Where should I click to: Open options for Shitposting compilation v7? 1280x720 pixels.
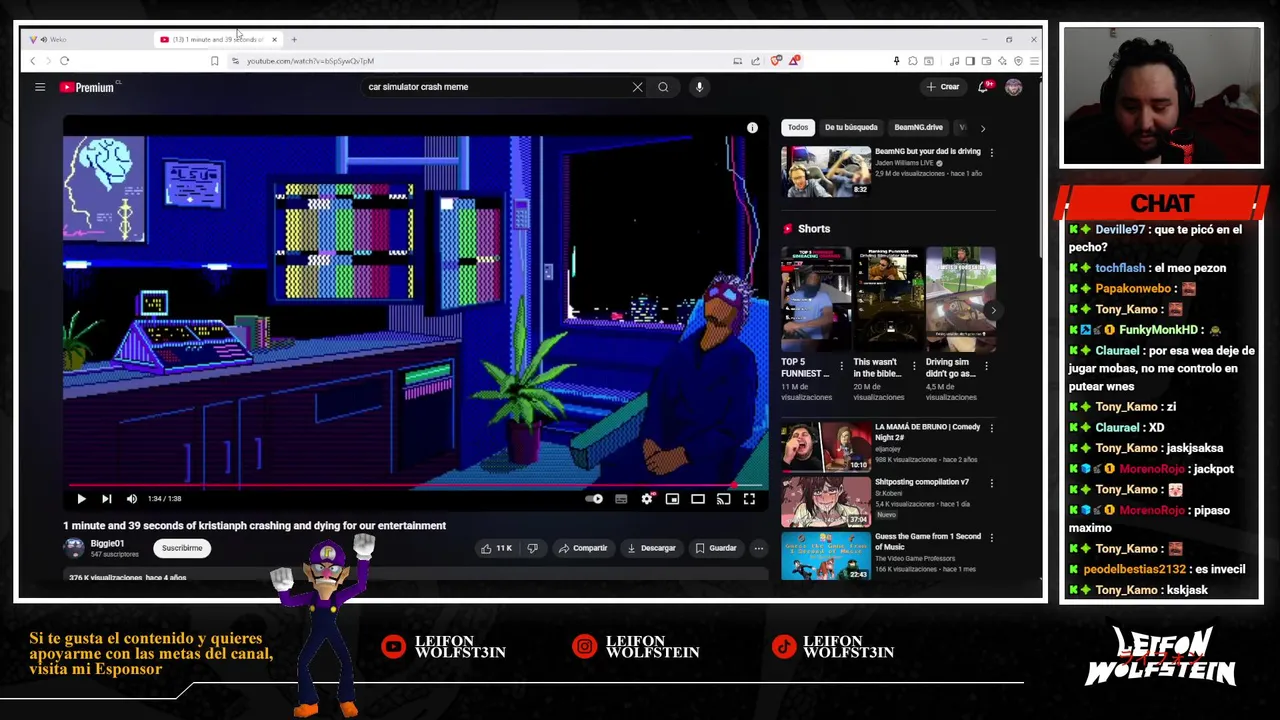pos(991,483)
